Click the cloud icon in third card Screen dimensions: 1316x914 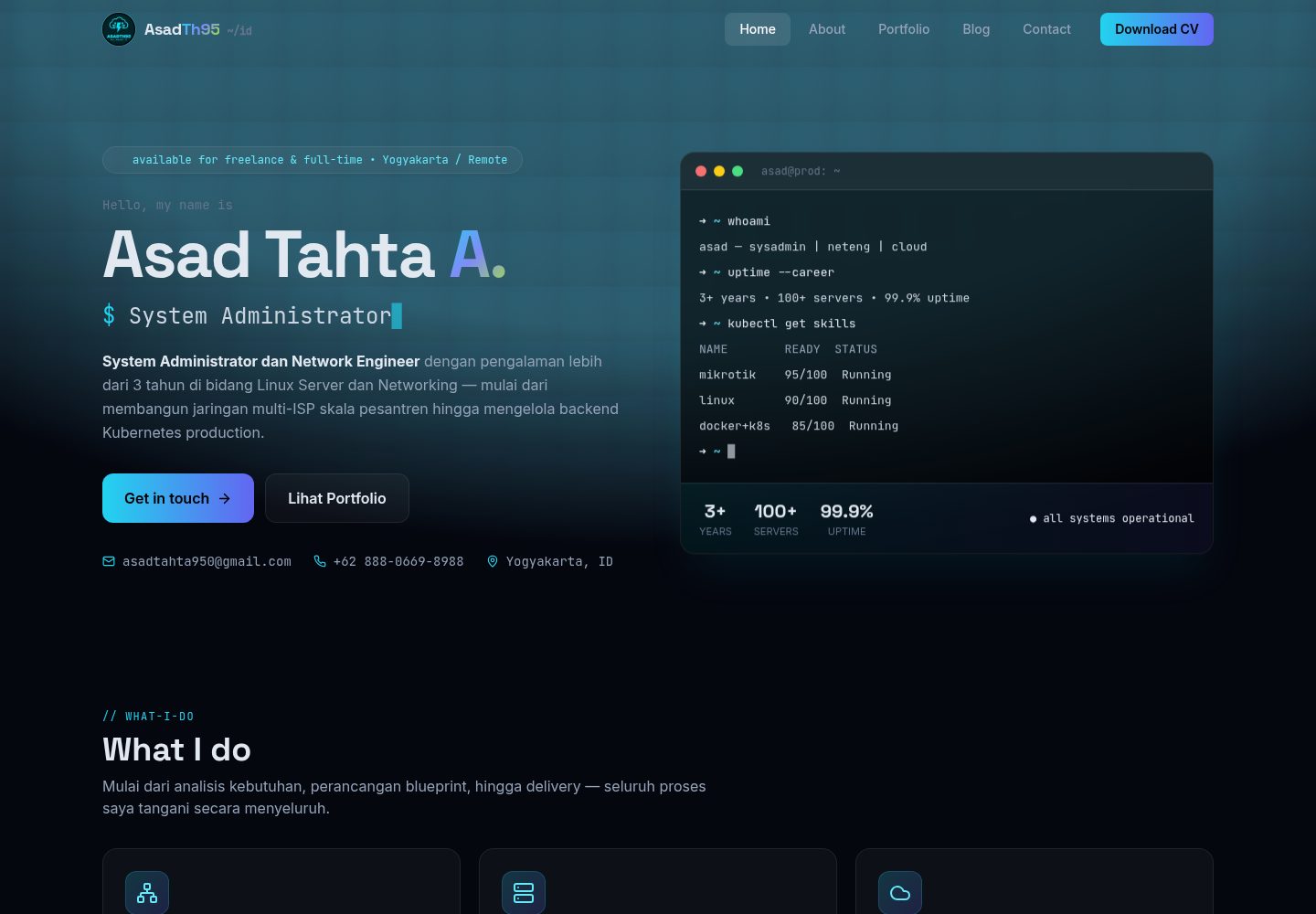[x=900, y=893]
